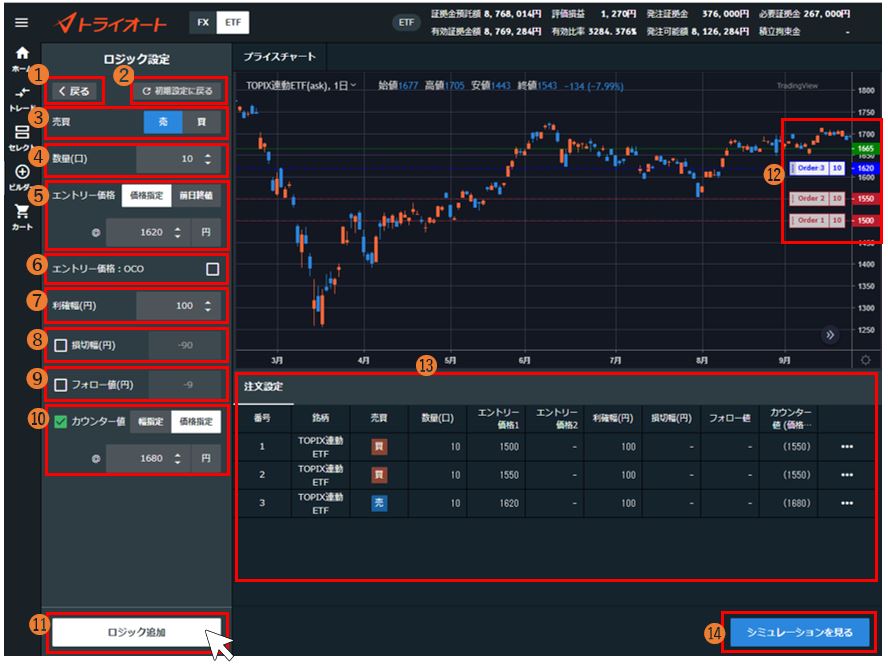Enable 損切幅(円) checkbox
Screen dimensions: 888x668
tap(61, 345)
